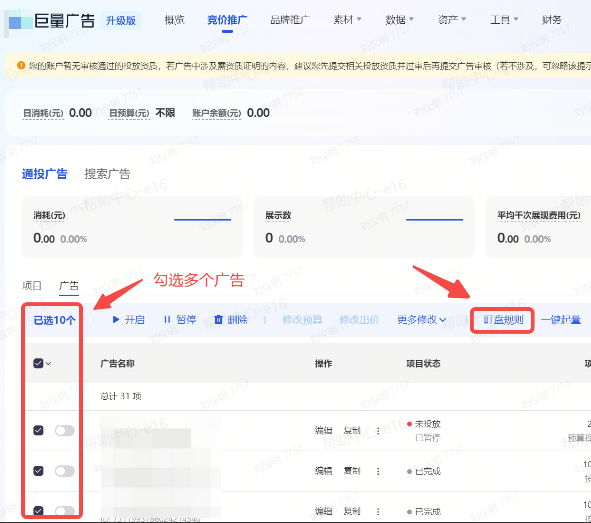Open the 品牌推广 navigation item
Screen dimensions: 591x523
[290, 20]
